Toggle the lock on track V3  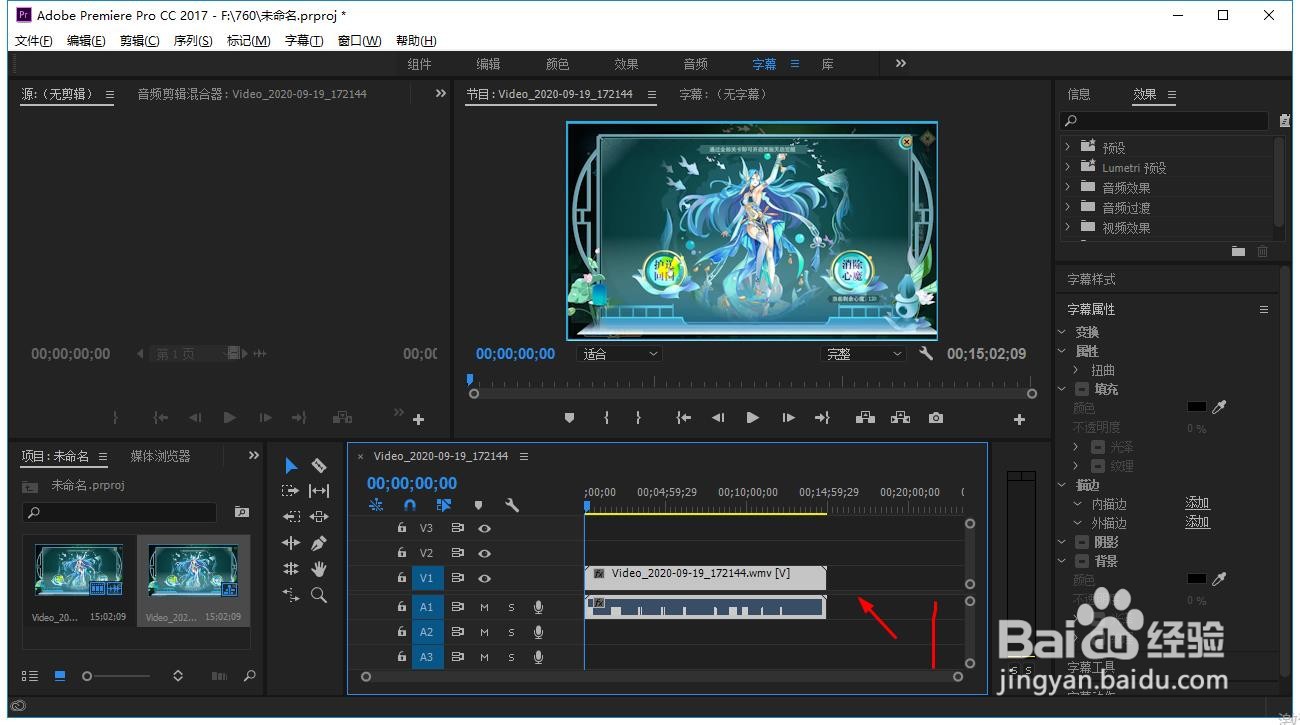click(402, 528)
